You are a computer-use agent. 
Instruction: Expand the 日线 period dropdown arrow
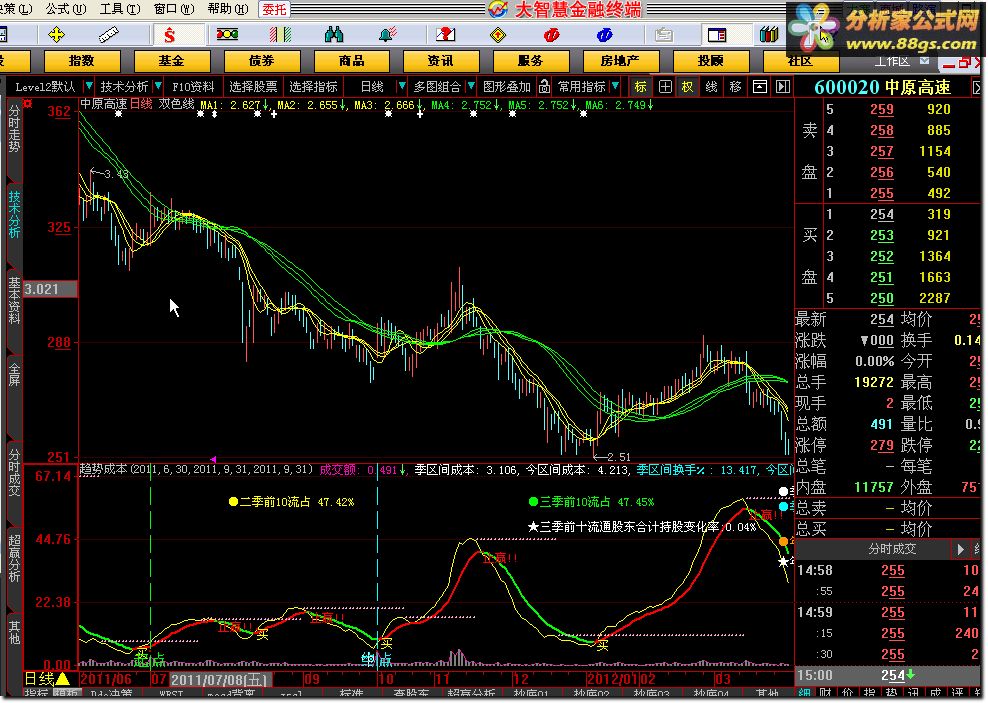pos(401,86)
